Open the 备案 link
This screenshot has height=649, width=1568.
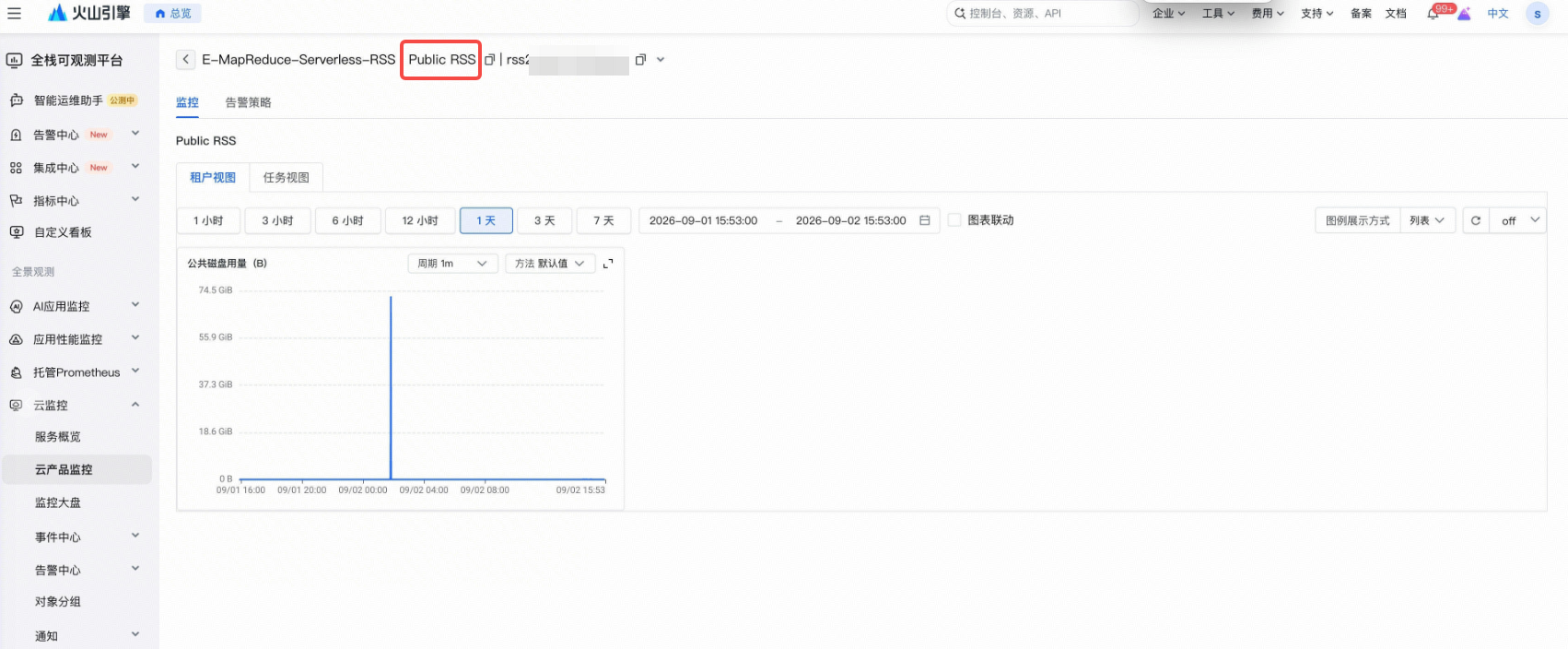(x=1361, y=14)
